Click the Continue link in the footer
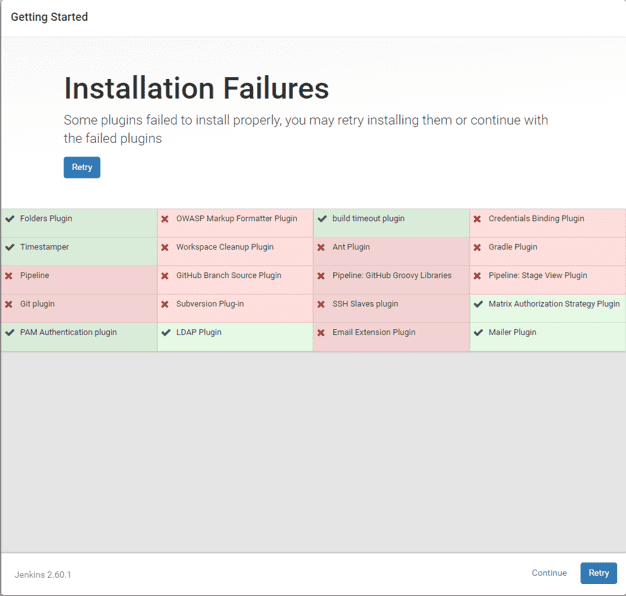This screenshot has width=626, height=596. coord(549,573)
